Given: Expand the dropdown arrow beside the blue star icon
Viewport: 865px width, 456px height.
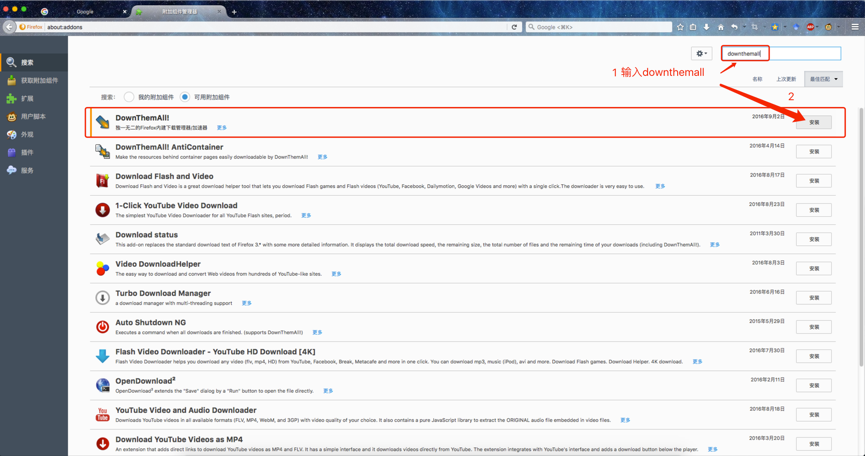Looking at the screenshot, I should [x=784, y=26].
